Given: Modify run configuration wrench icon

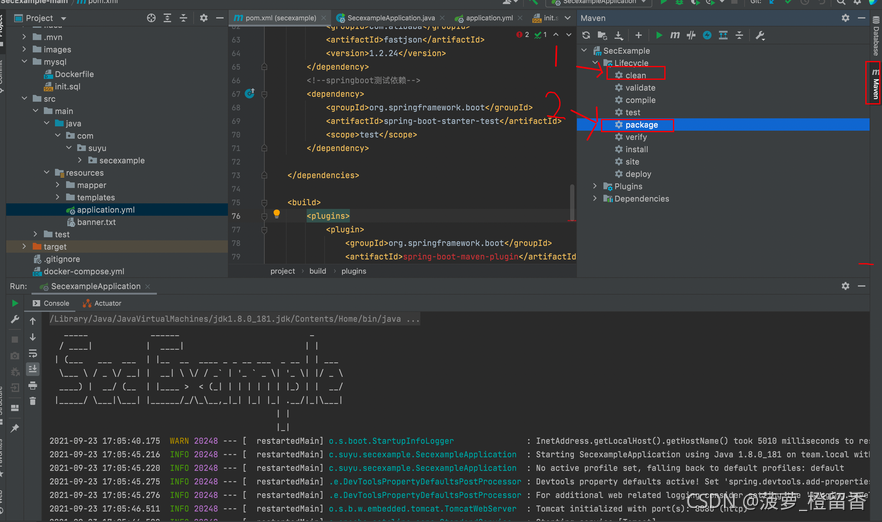Looking at the screenshot, I should click(15, 320).
